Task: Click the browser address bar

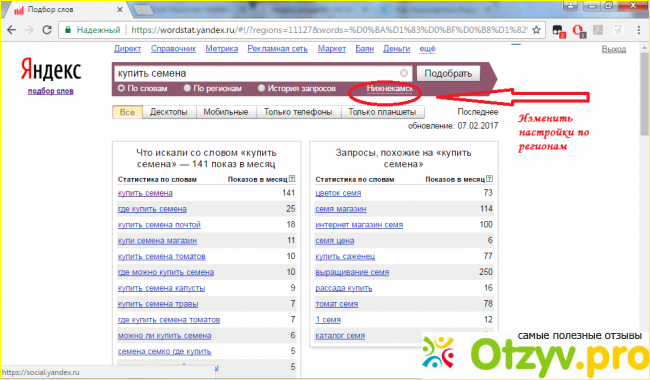Action: pos(301,30)
